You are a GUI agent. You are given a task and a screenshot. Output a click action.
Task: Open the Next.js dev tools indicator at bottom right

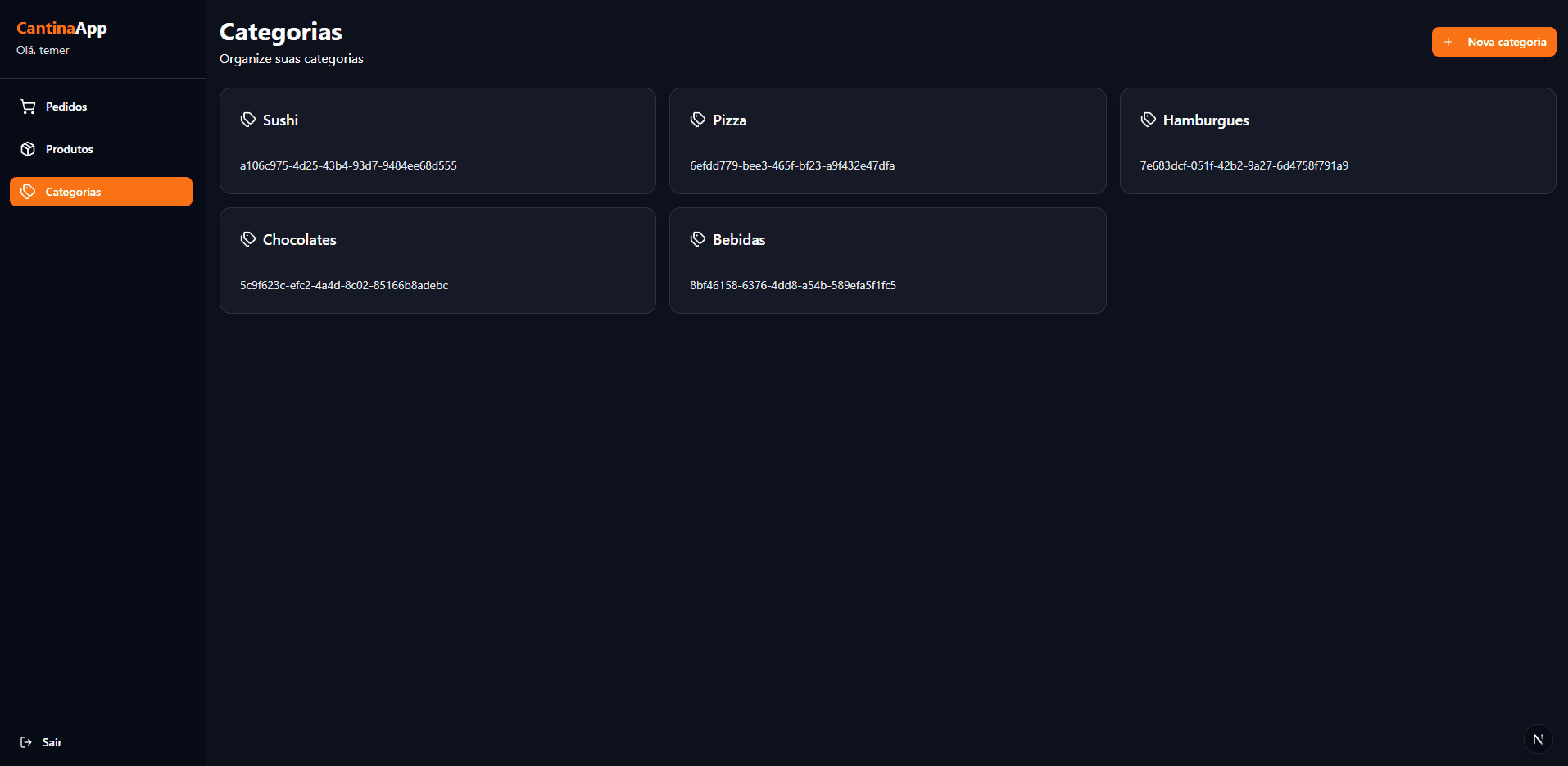point(1538,738)
